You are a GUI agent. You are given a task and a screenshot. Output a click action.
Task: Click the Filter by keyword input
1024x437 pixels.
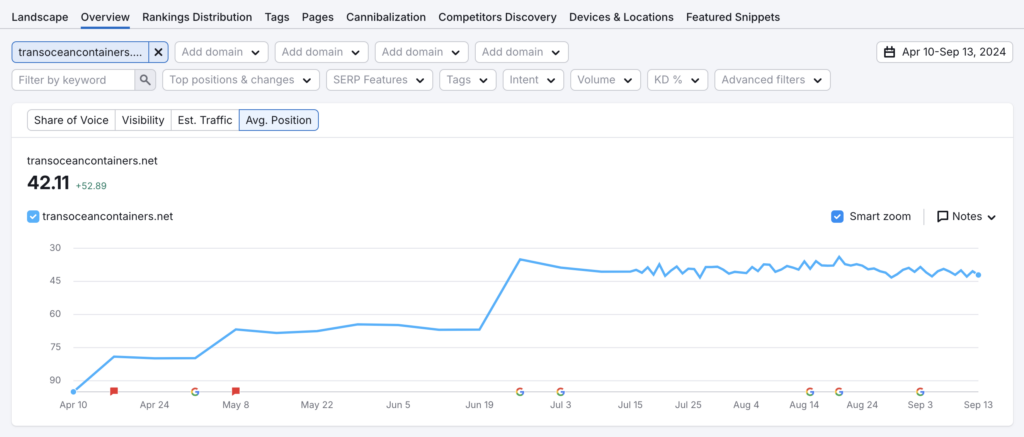(x=73, y=80)
